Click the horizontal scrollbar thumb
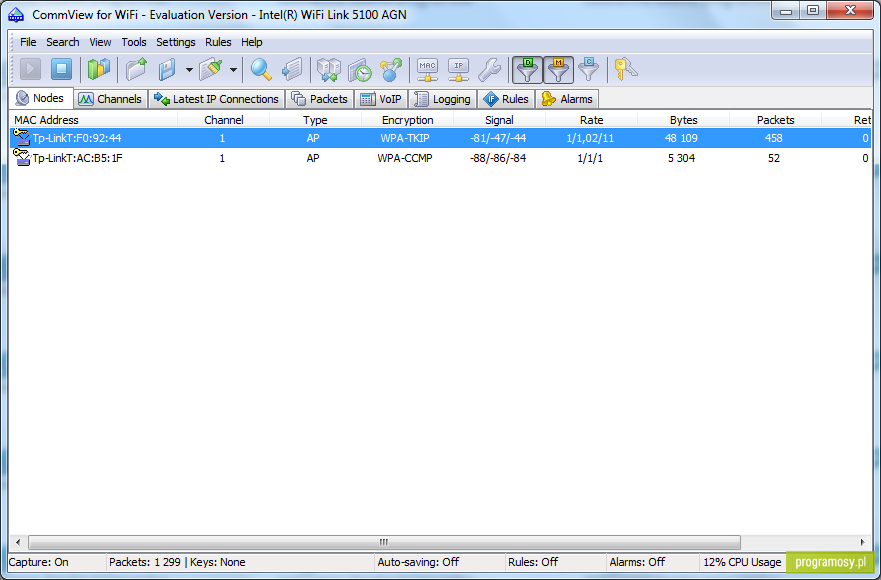The image size is (881, 580). (384, 542)
